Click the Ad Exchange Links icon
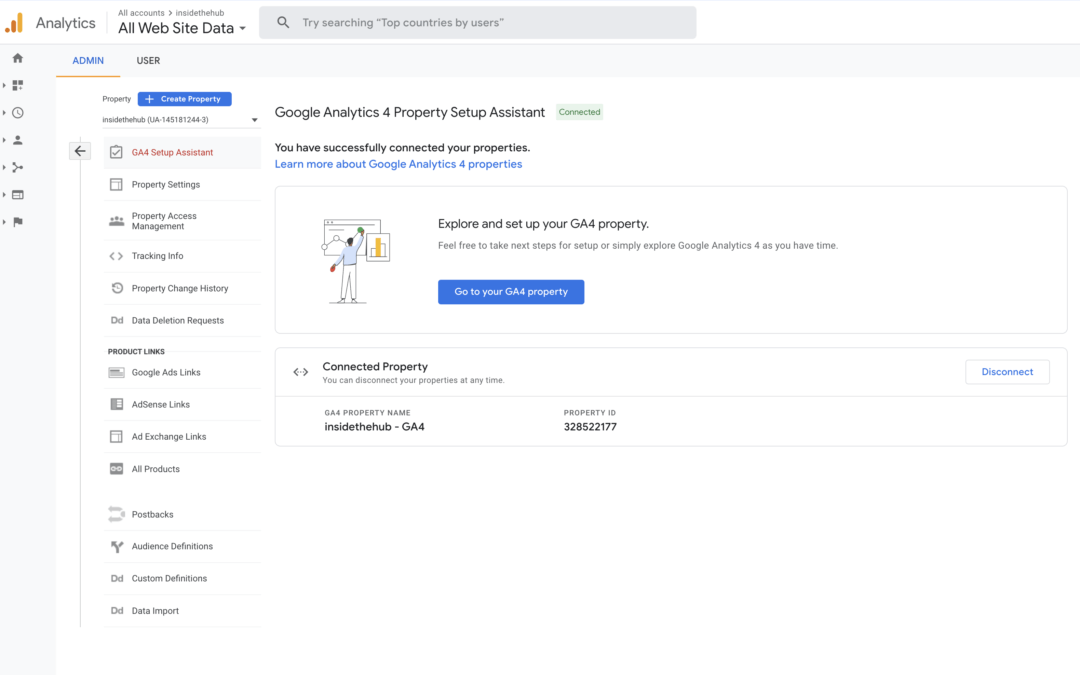This screenshot has width=1080, height=675. [x=116, y=437]
